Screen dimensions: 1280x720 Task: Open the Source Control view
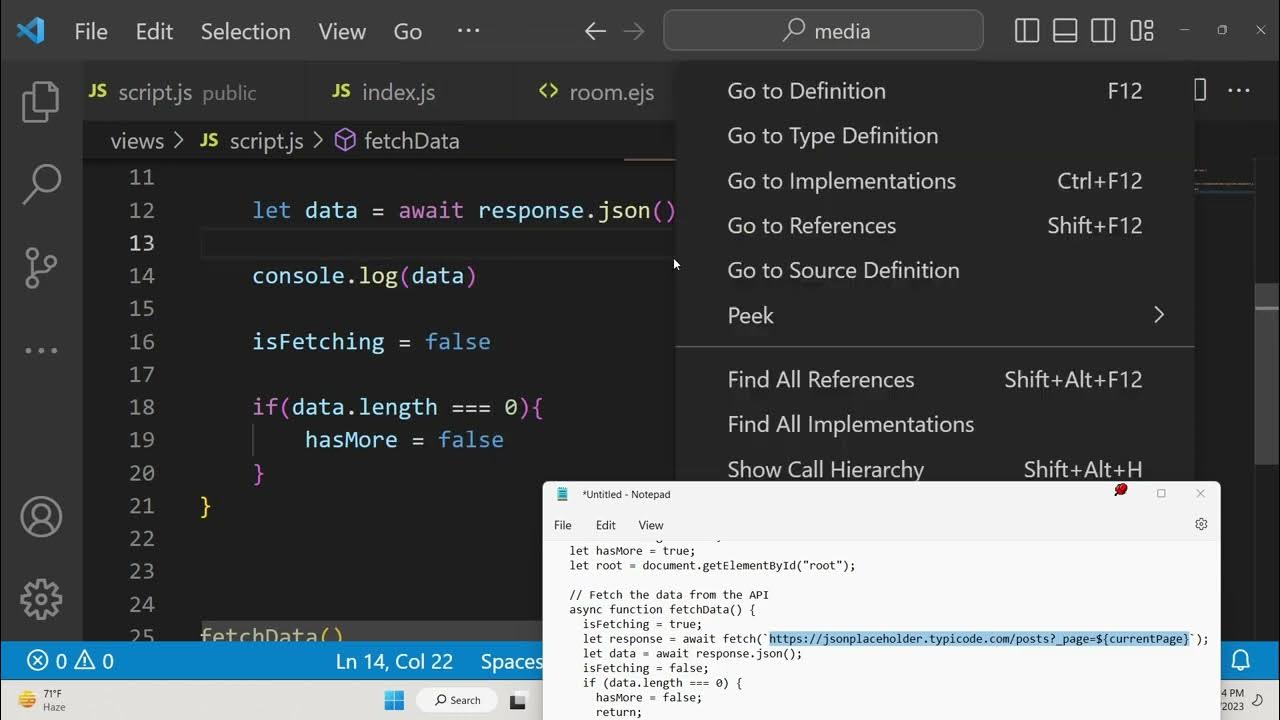click(x=41, y=267)
